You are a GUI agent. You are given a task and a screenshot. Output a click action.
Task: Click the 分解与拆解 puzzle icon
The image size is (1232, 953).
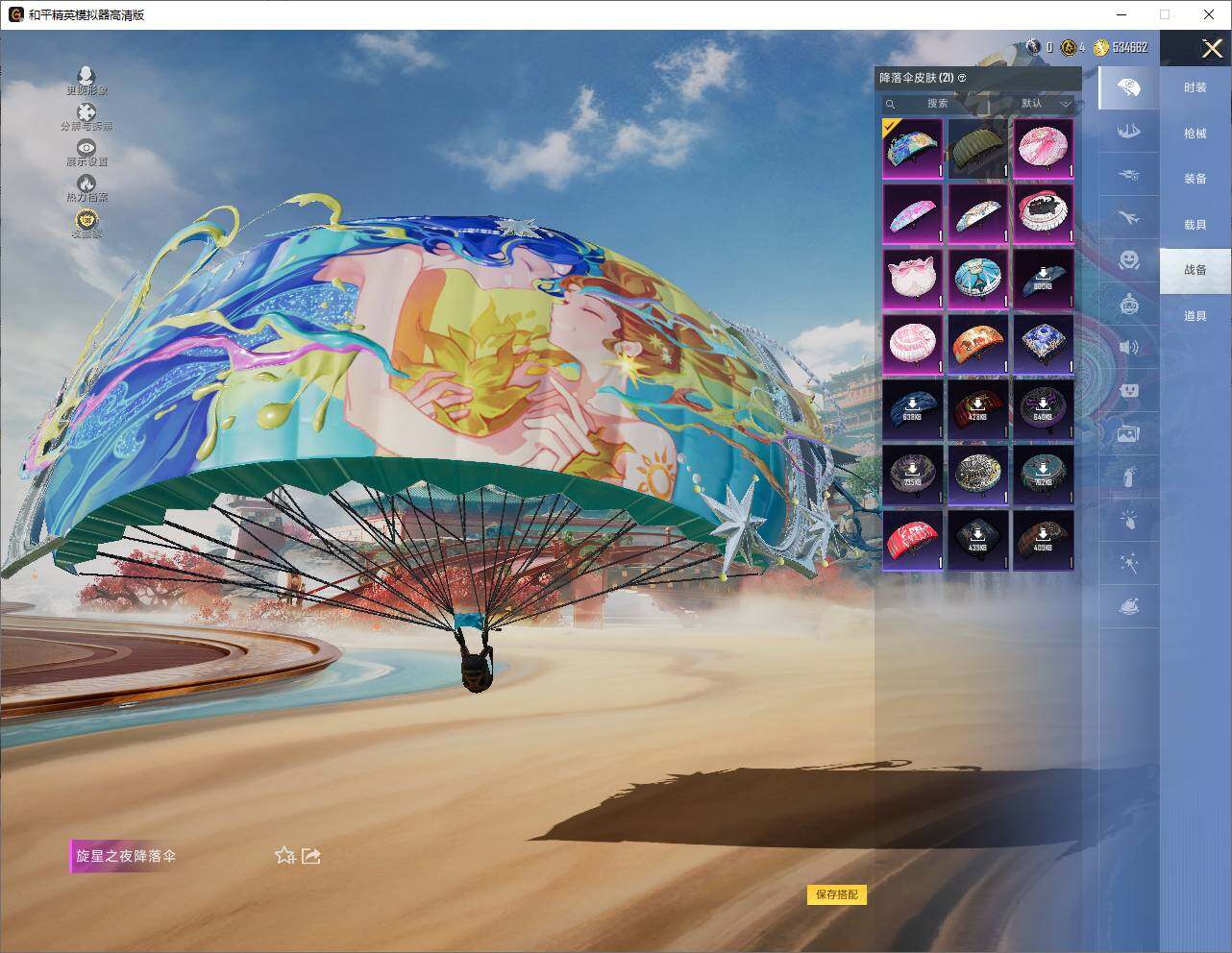tap(86, 113)
